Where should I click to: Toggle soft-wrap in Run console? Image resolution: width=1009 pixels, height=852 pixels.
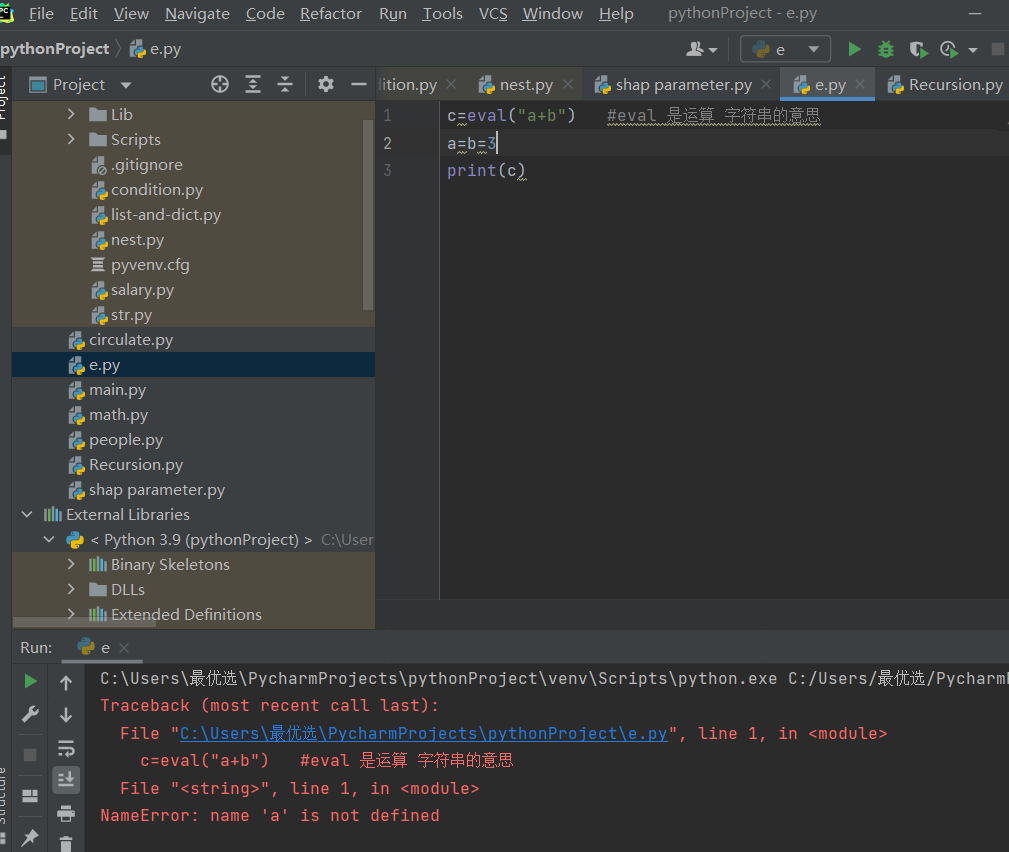point(66,748)
